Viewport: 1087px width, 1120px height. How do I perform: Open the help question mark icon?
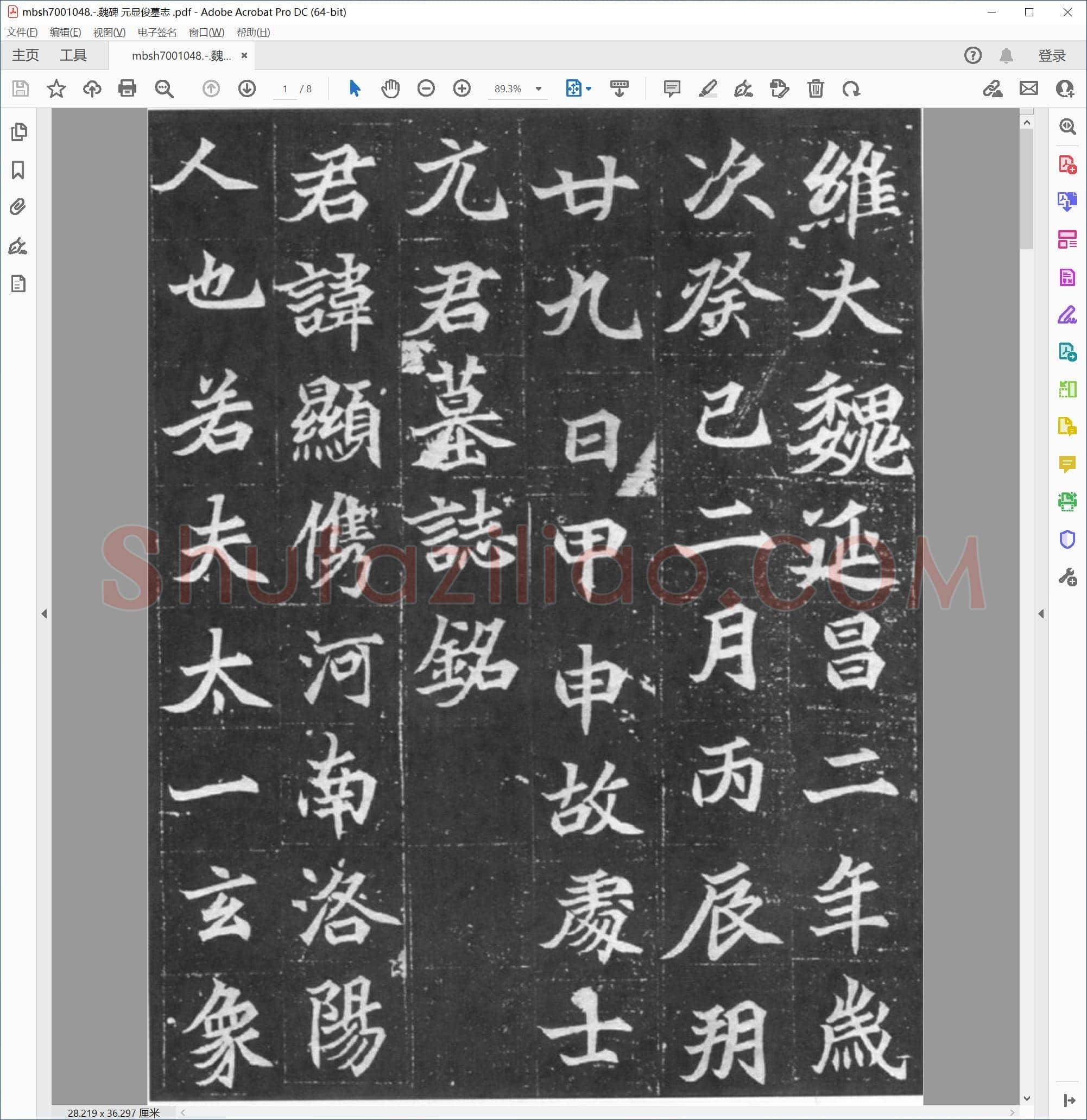(x=972, y=55)
